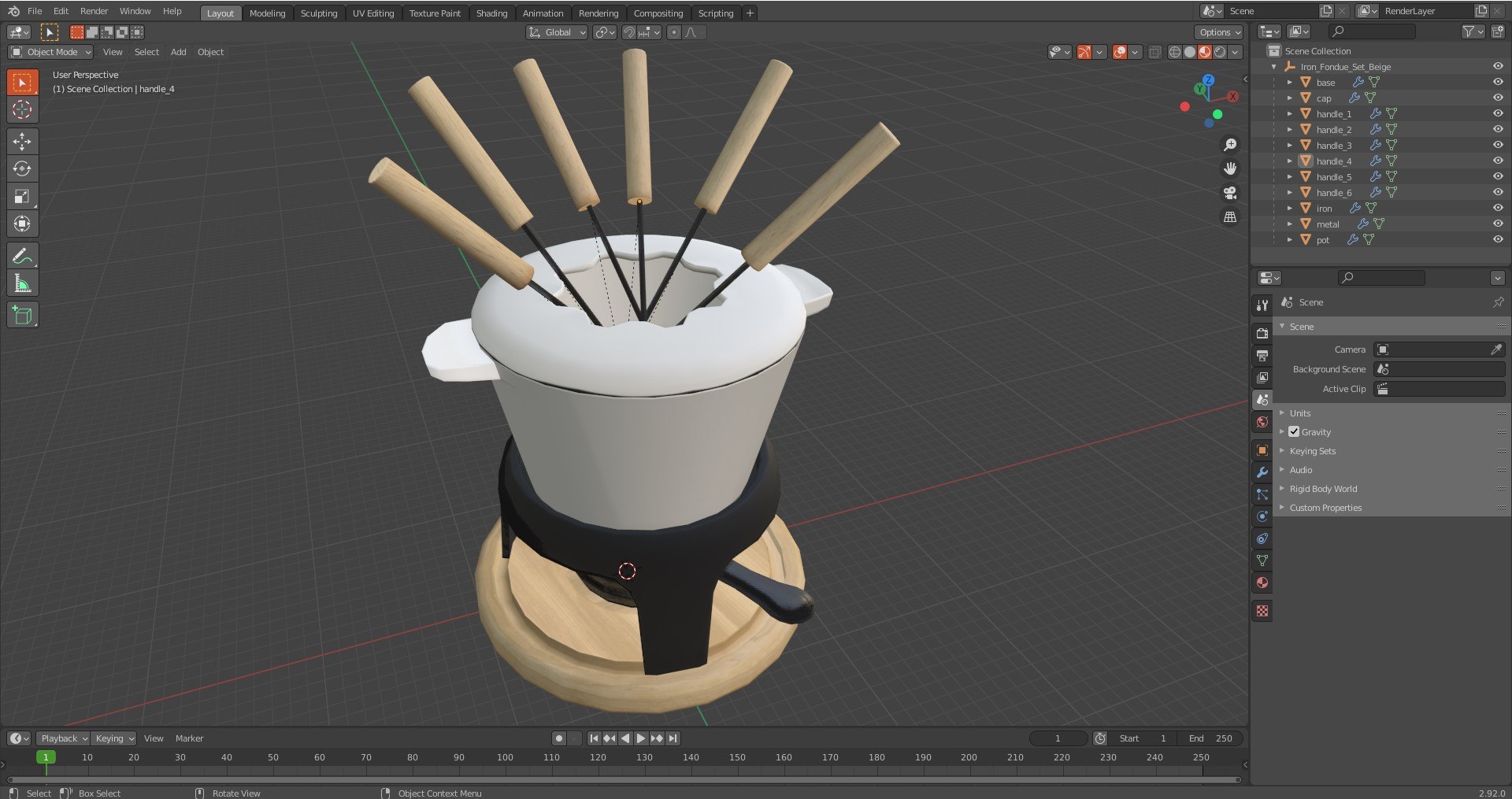The image size is (1512, 799).
Task: Open the World properties tab
Action: click(x=1262, y=422)
